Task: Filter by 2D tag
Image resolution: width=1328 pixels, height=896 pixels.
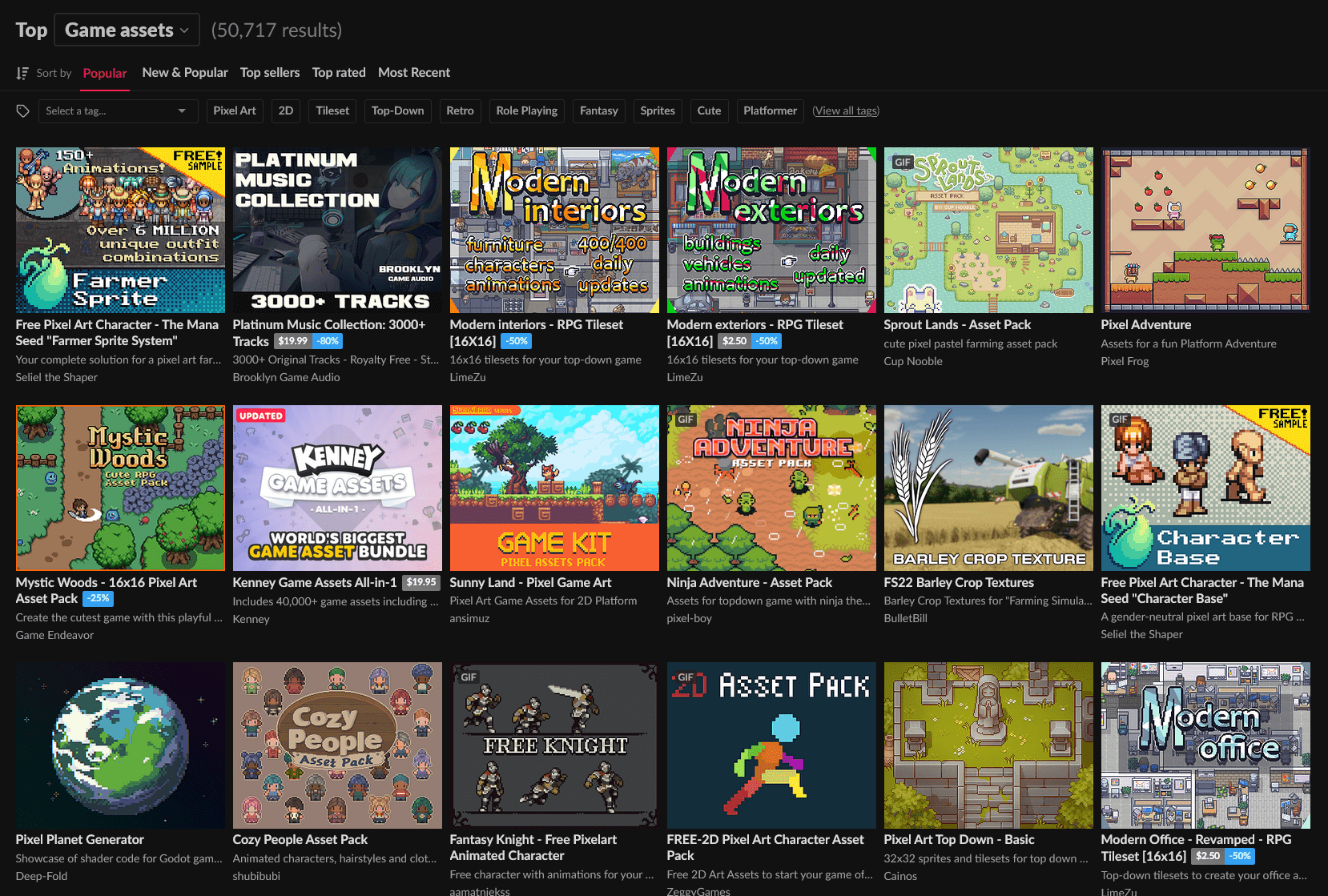Action: coord(286,110)
